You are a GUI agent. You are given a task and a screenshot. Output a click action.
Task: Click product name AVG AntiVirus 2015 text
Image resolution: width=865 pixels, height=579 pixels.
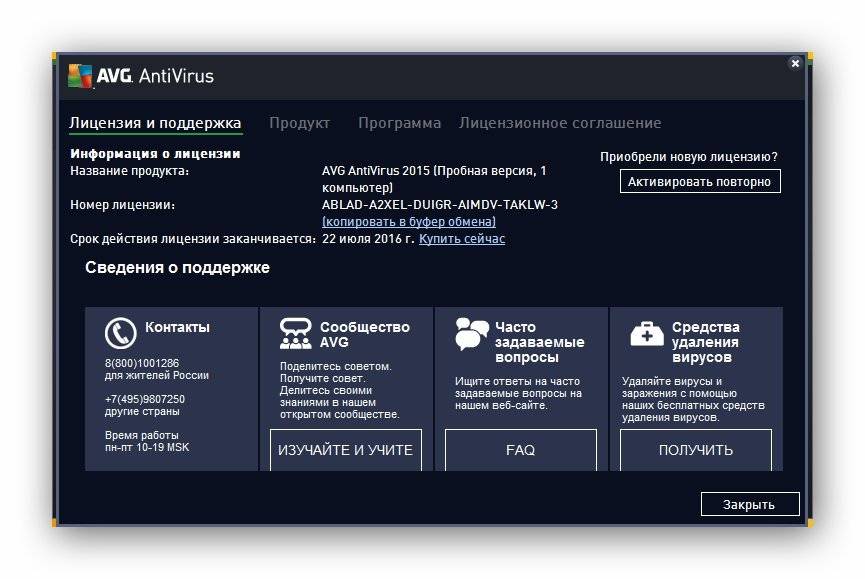[434, 179]
